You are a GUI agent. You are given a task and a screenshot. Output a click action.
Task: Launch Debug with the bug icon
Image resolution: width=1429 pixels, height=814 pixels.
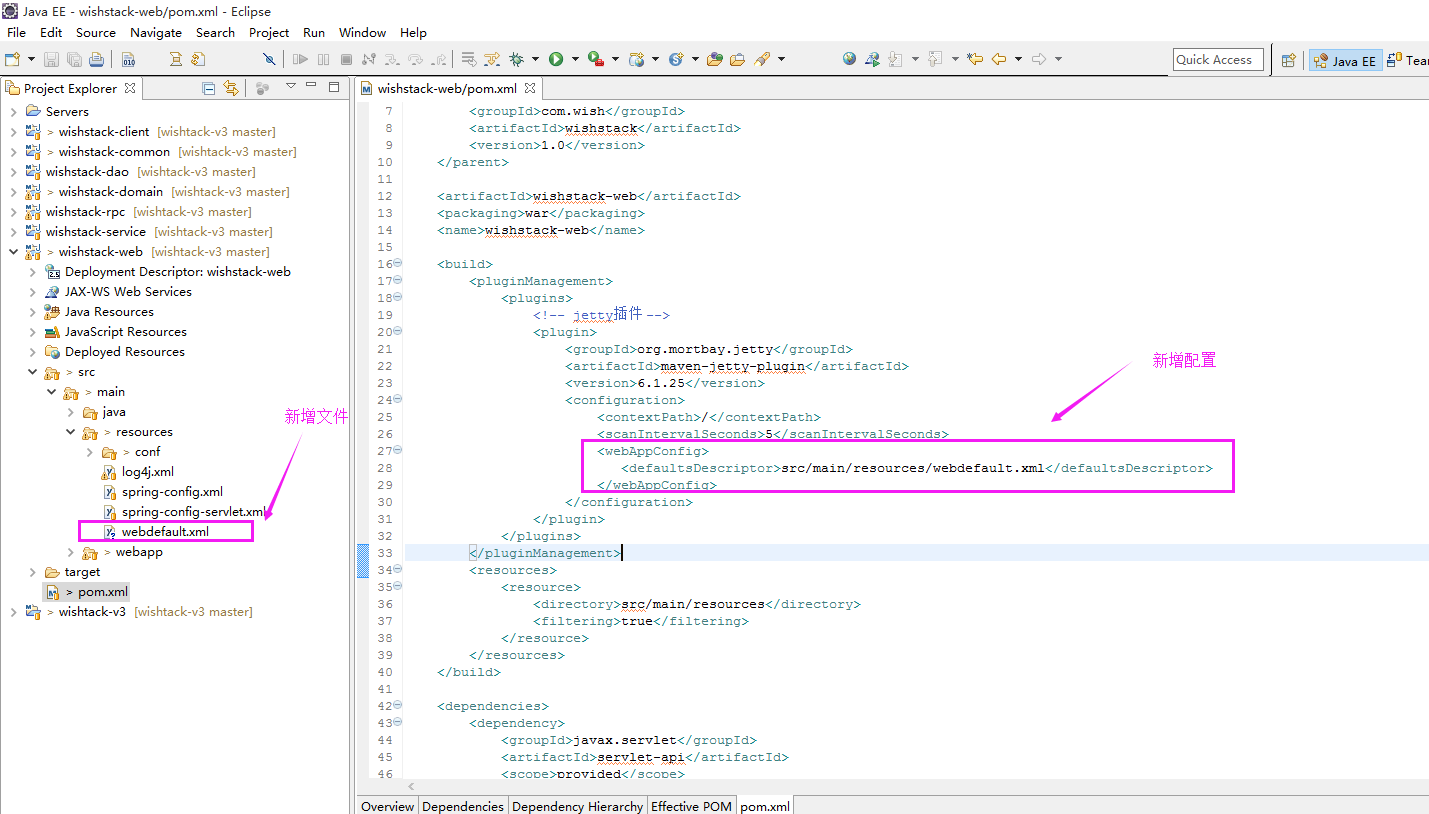coord(516,59)
